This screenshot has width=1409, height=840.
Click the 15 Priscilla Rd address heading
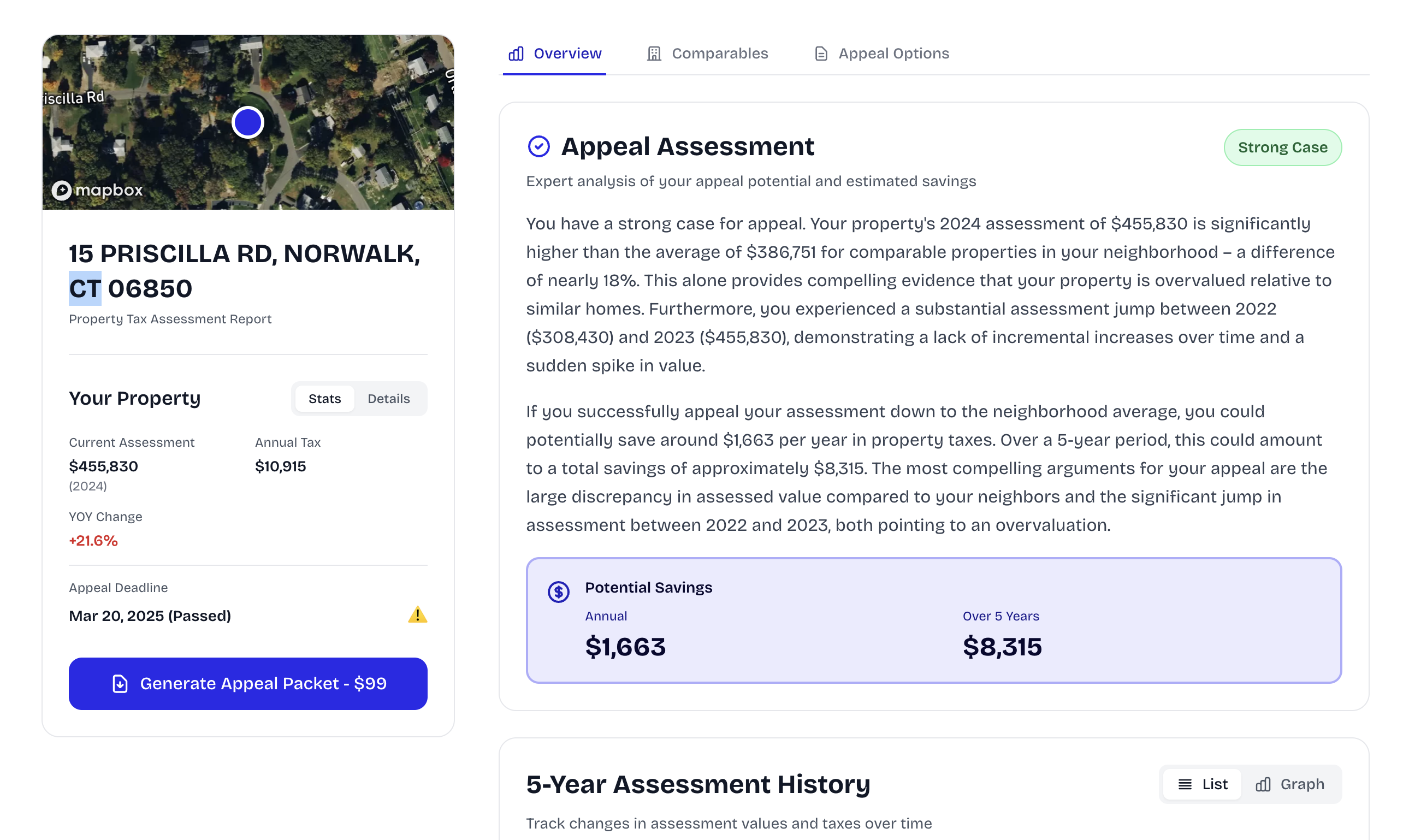(245, 271)
